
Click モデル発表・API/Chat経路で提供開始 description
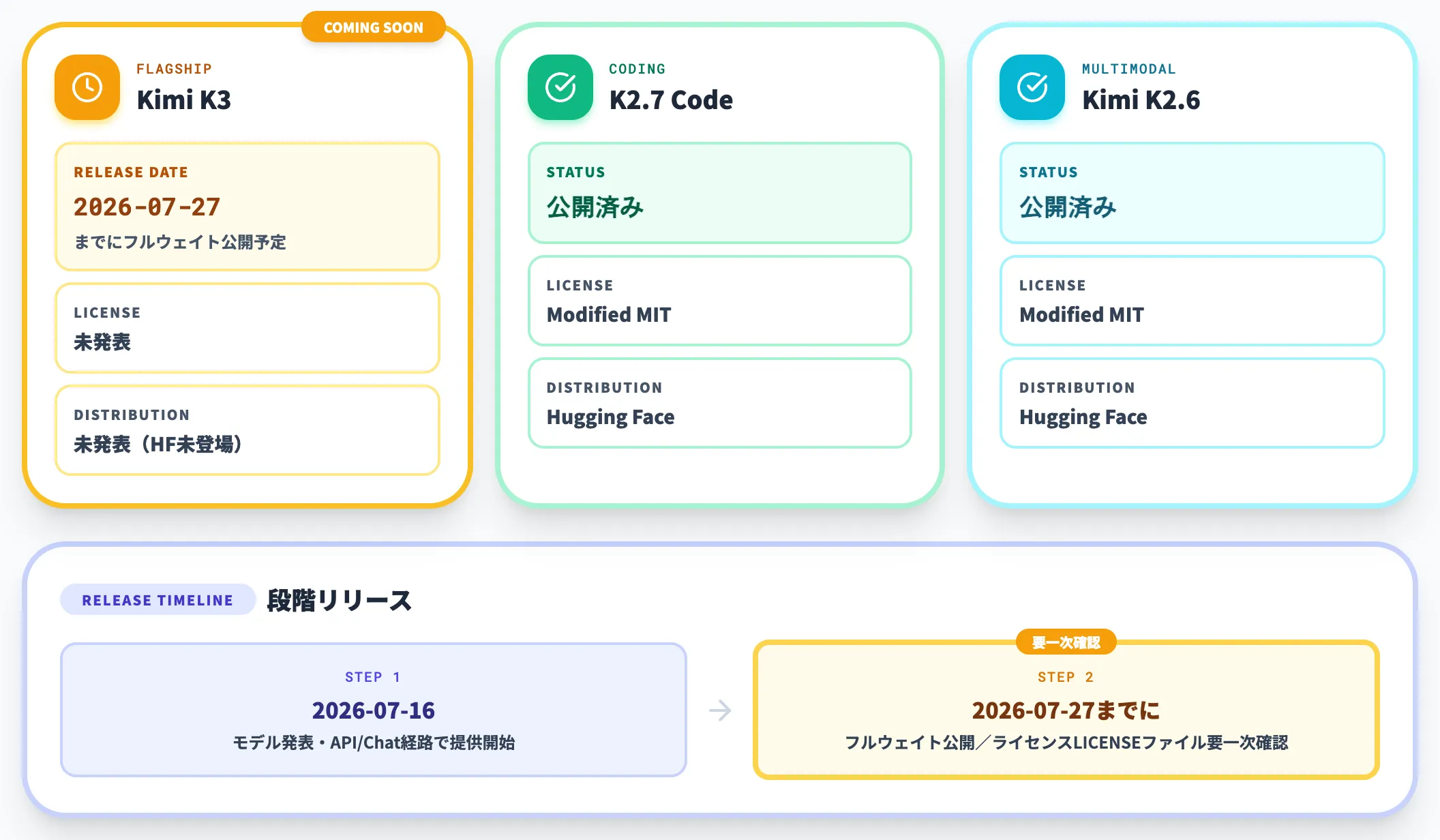[374, 742]
